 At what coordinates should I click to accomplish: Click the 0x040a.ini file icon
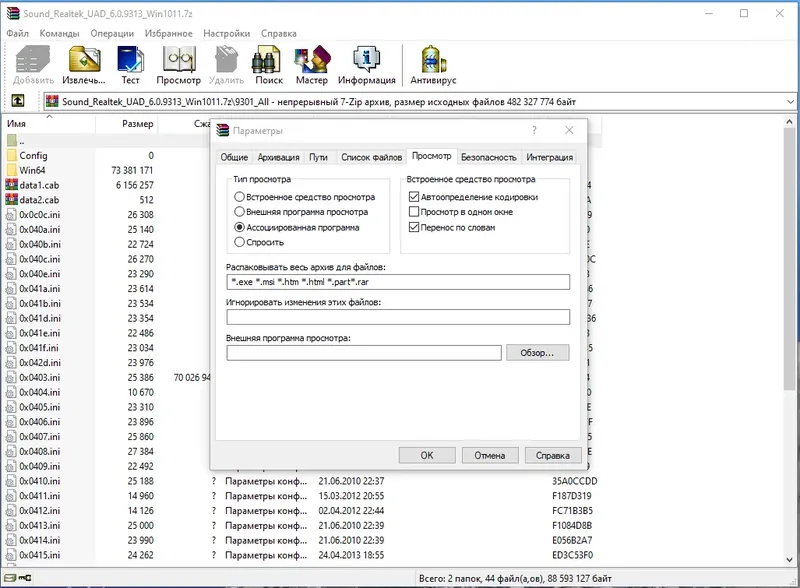coord(11,229)
